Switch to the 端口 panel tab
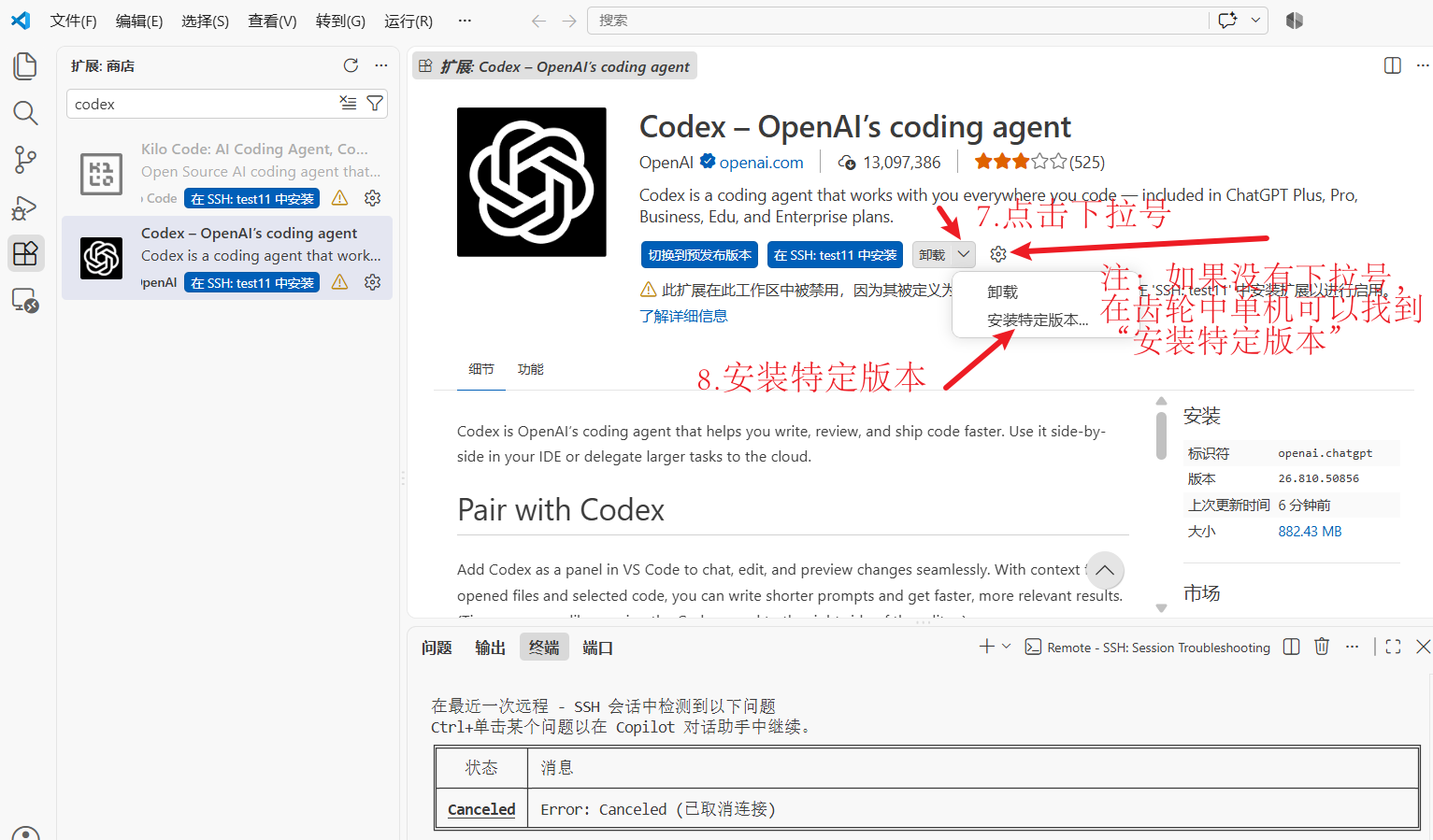The width and height of the screenshot is (1433, 840). pyautogui.click(x=597, y=648)
